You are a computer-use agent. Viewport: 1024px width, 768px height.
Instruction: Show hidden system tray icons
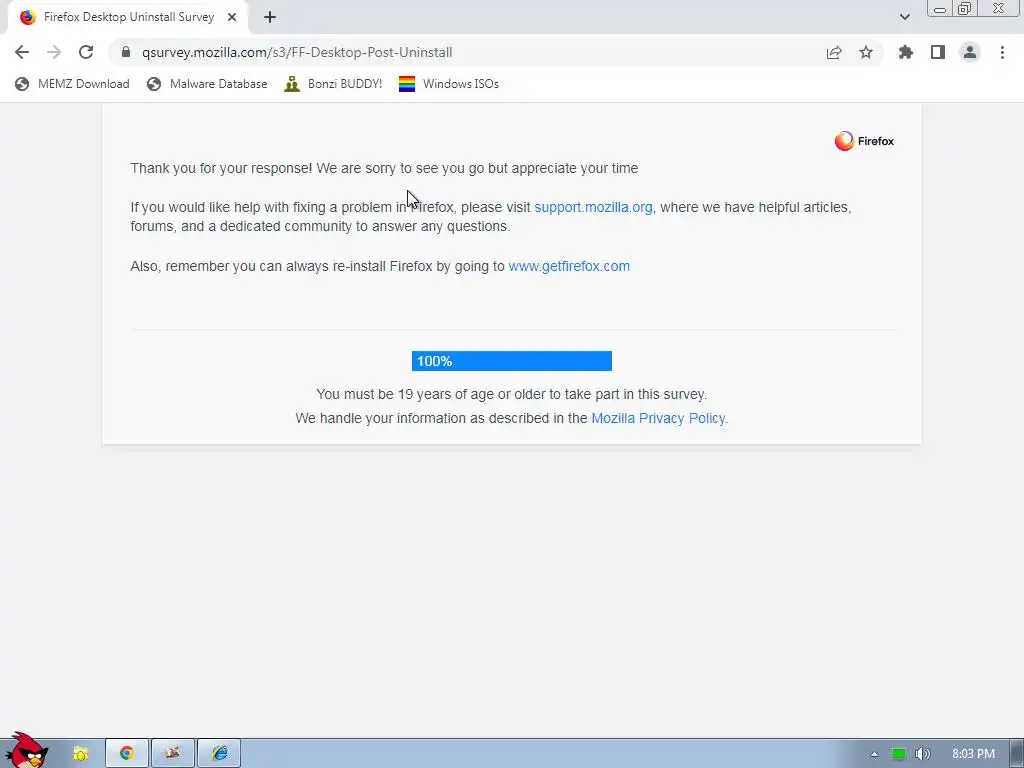point(874,754)
